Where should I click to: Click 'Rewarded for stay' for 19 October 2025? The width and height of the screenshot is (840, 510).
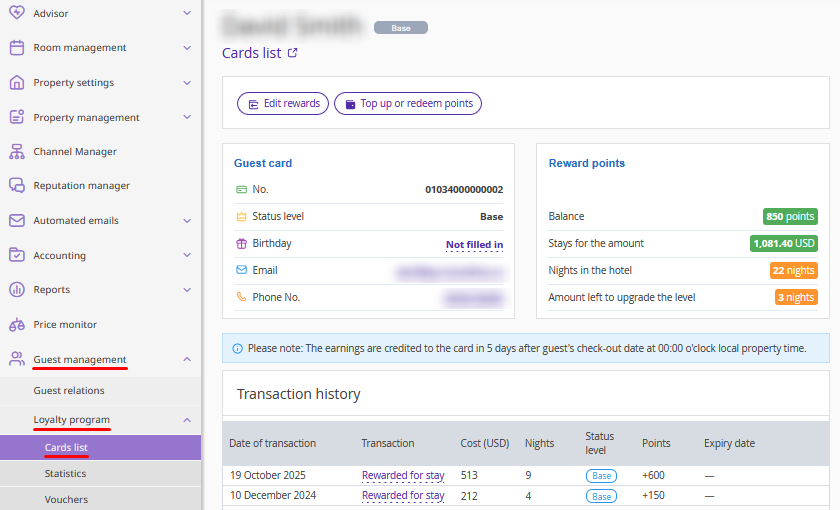(x=403, y=476)
